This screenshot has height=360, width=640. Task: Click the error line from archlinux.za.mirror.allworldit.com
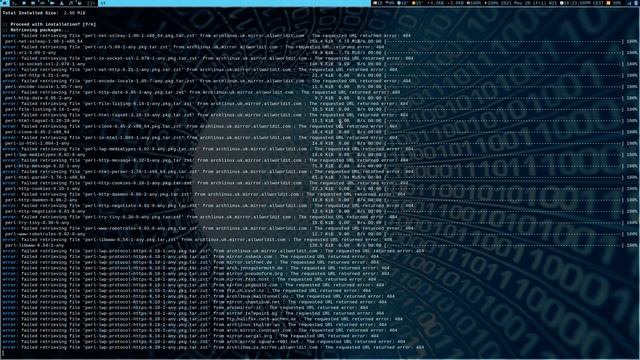click(213, 347)
